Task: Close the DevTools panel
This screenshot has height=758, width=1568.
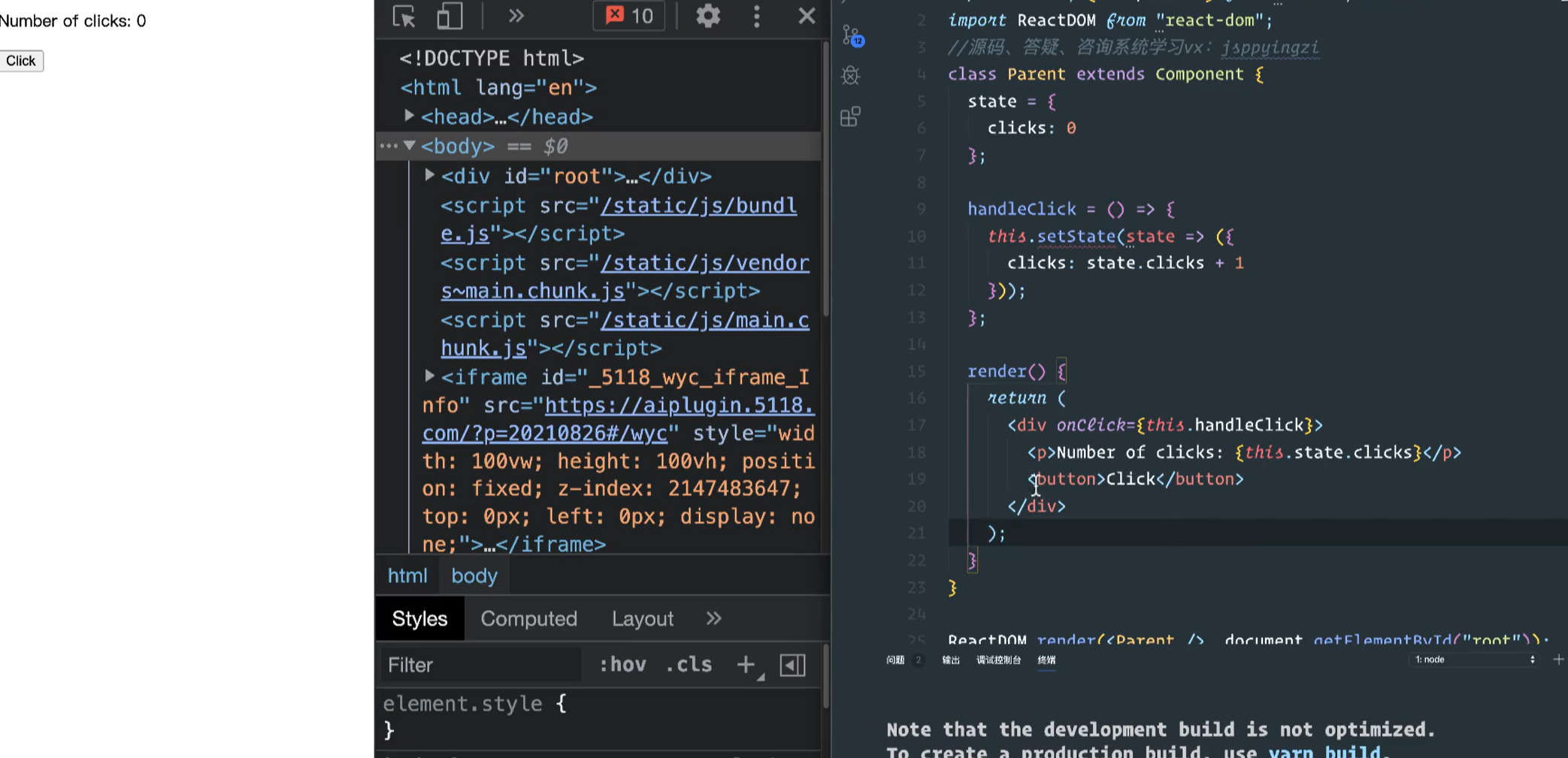Action: tap(807, 16)
